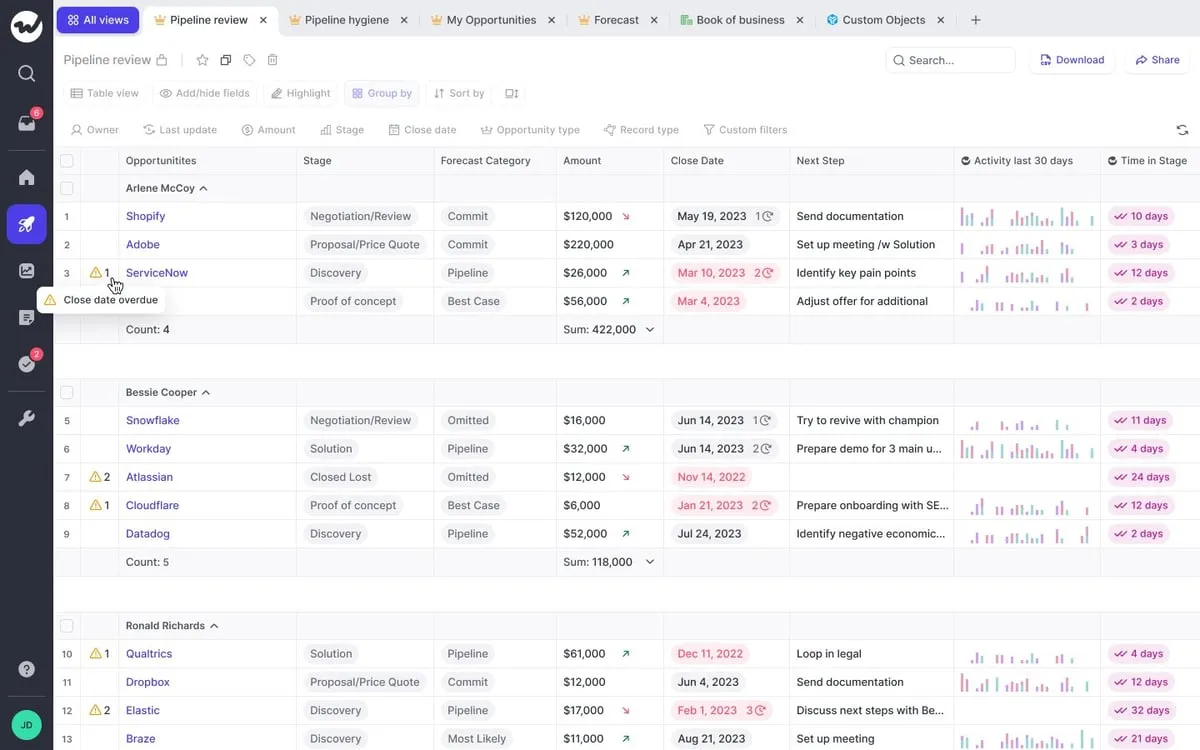
Task: Open the Dropbox opportunity link
Action: coord(148,682)
